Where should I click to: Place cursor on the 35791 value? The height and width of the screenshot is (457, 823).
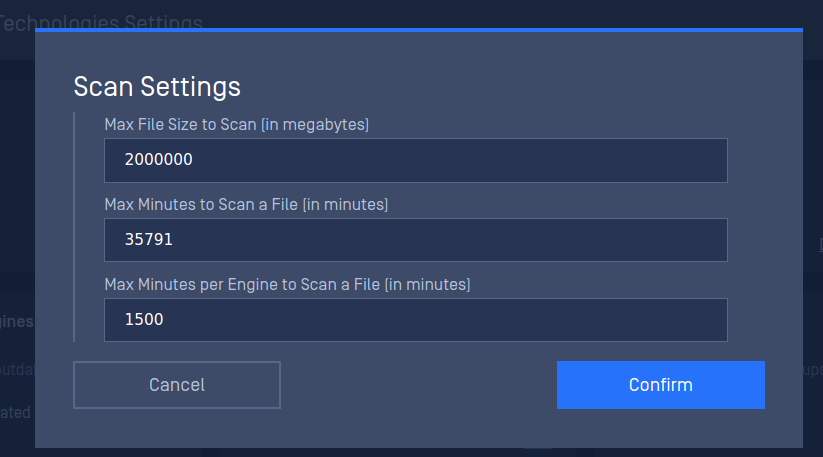[x=149, y=240]
